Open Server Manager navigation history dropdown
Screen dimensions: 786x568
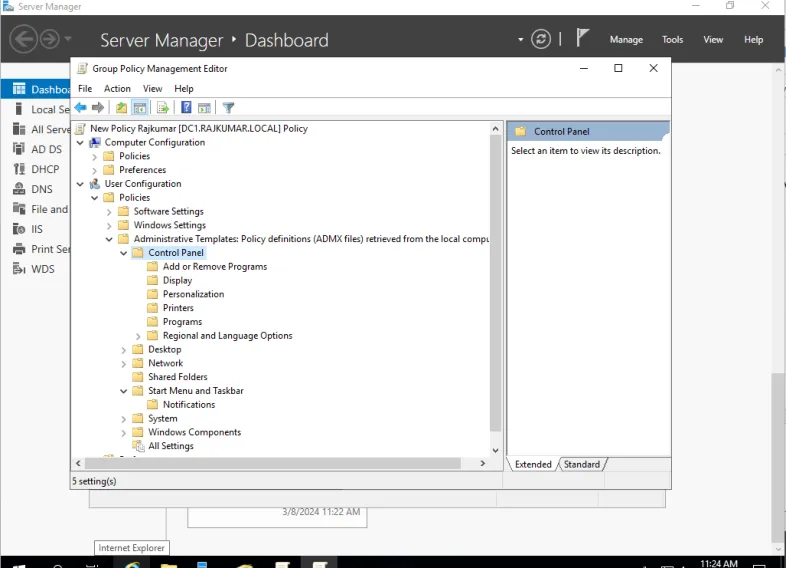[x=68, y=39]
